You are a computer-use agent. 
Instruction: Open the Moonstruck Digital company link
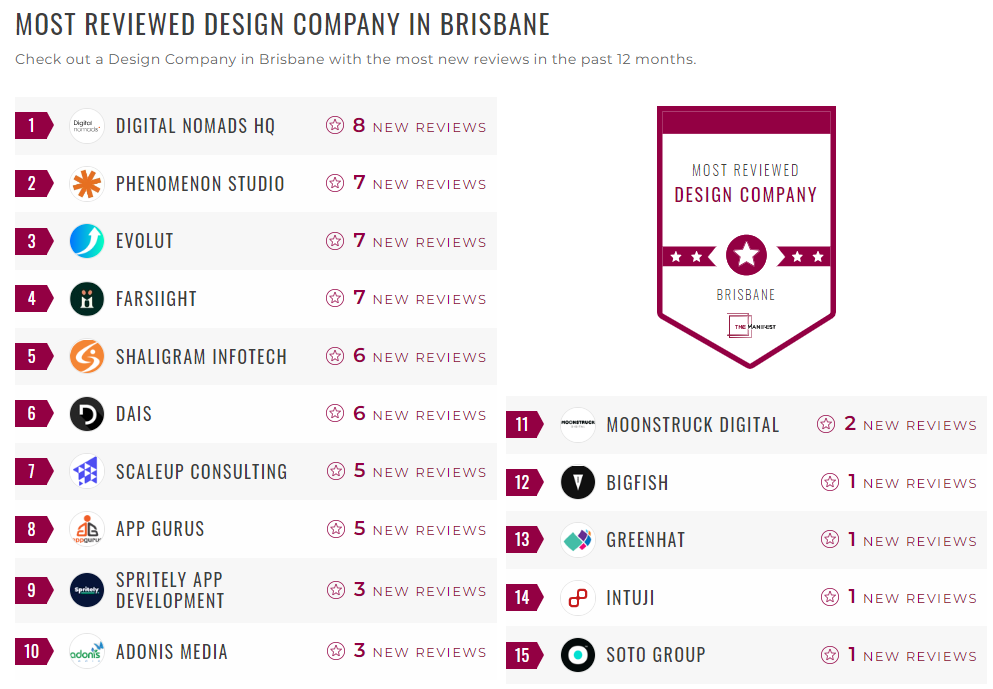pos(692,425)
